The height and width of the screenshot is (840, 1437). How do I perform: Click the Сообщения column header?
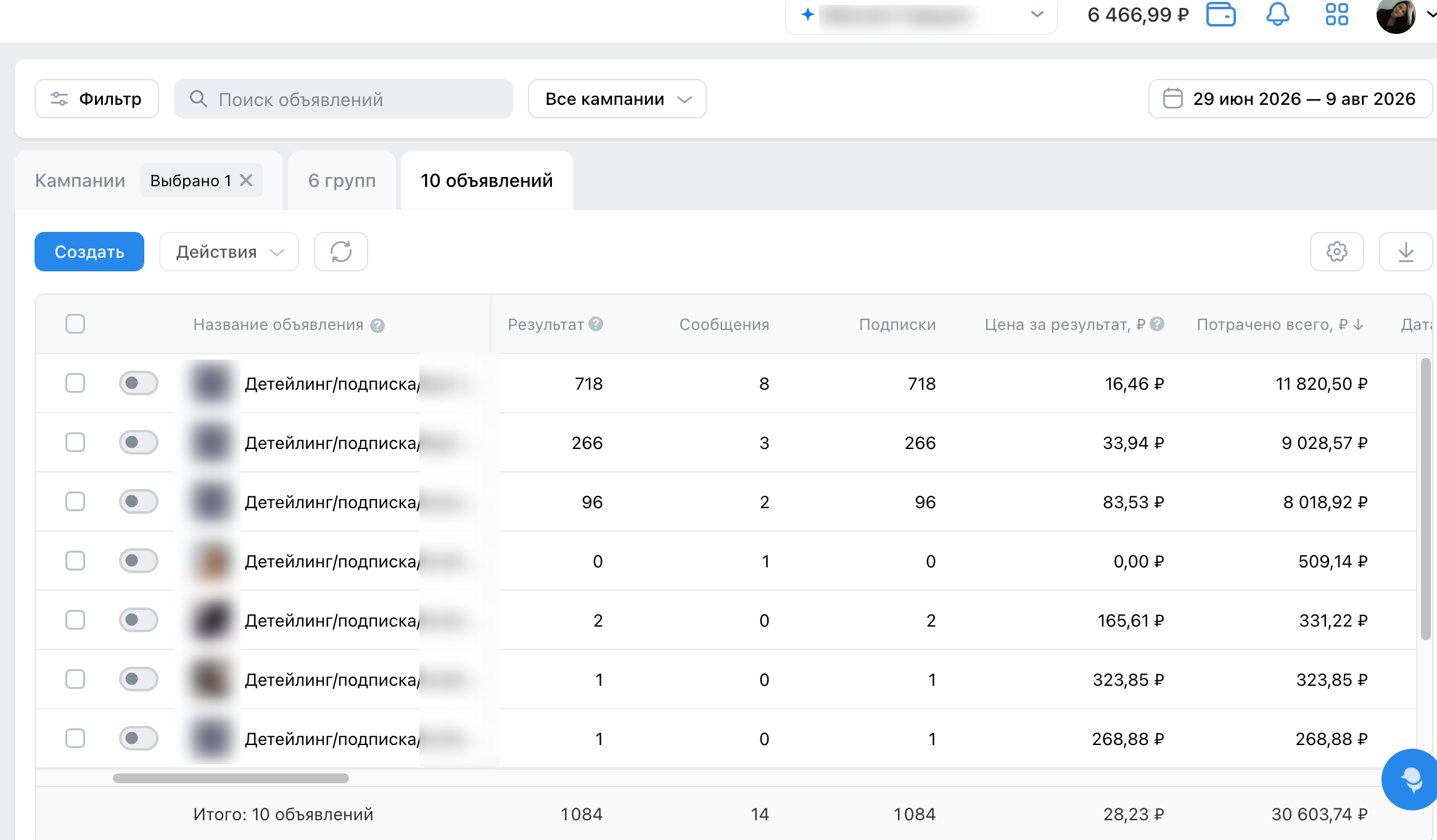pyautogui.click(x=724, y=325)
